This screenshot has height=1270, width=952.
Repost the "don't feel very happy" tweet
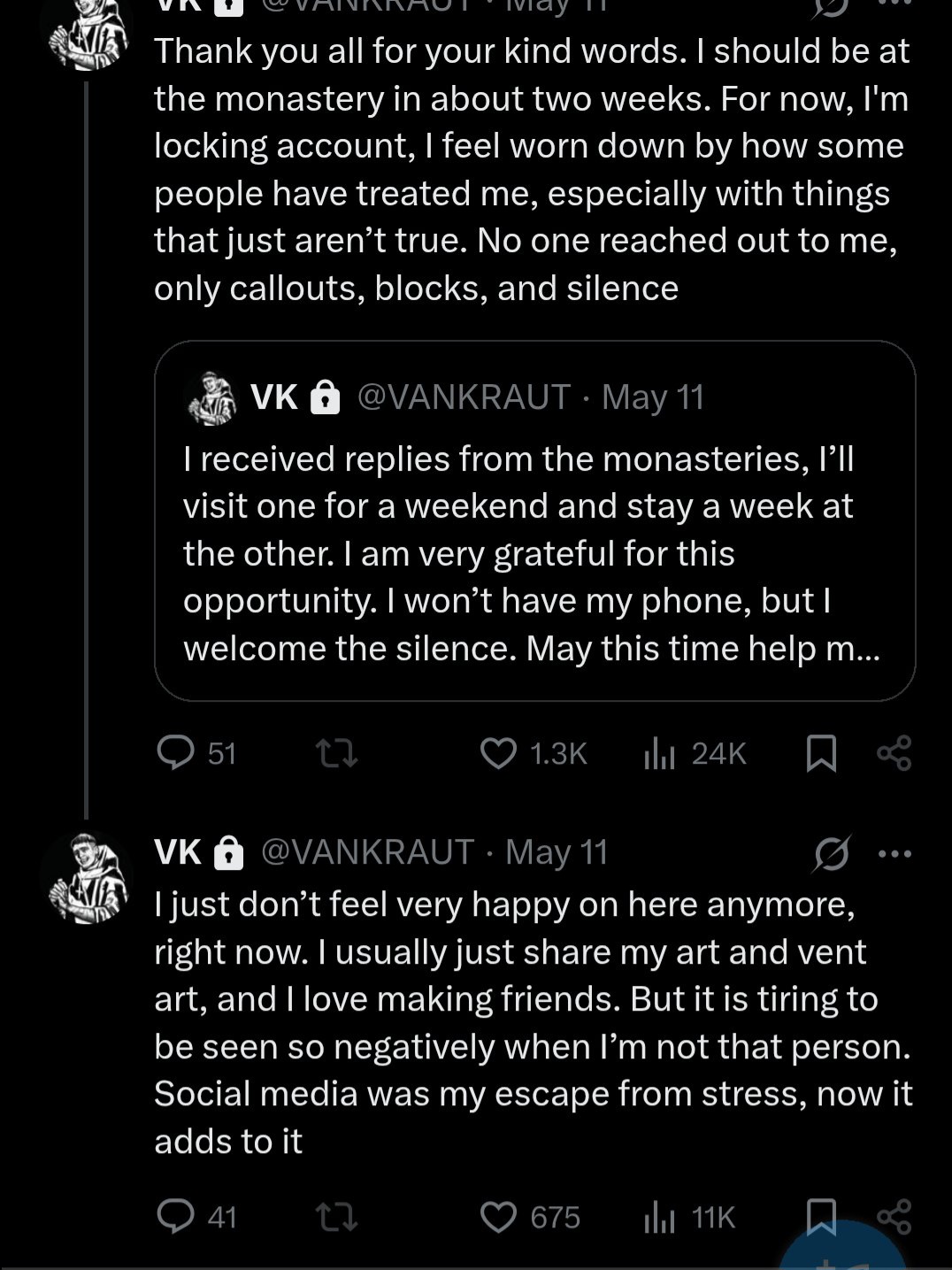337,1217
